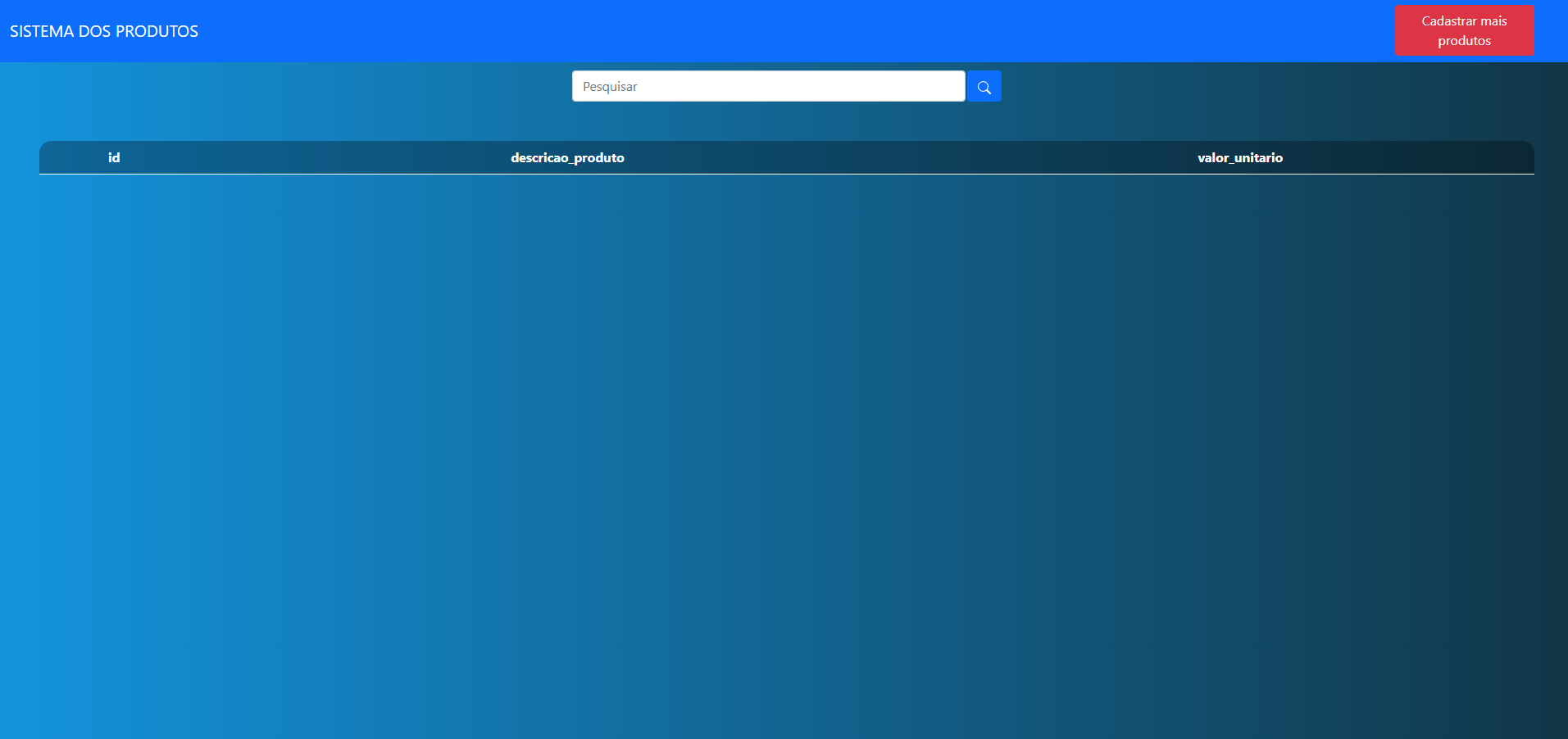Focus the Pesquisar search field
Viewport: 1568px width, 739px height.
[x=768, y=87]
